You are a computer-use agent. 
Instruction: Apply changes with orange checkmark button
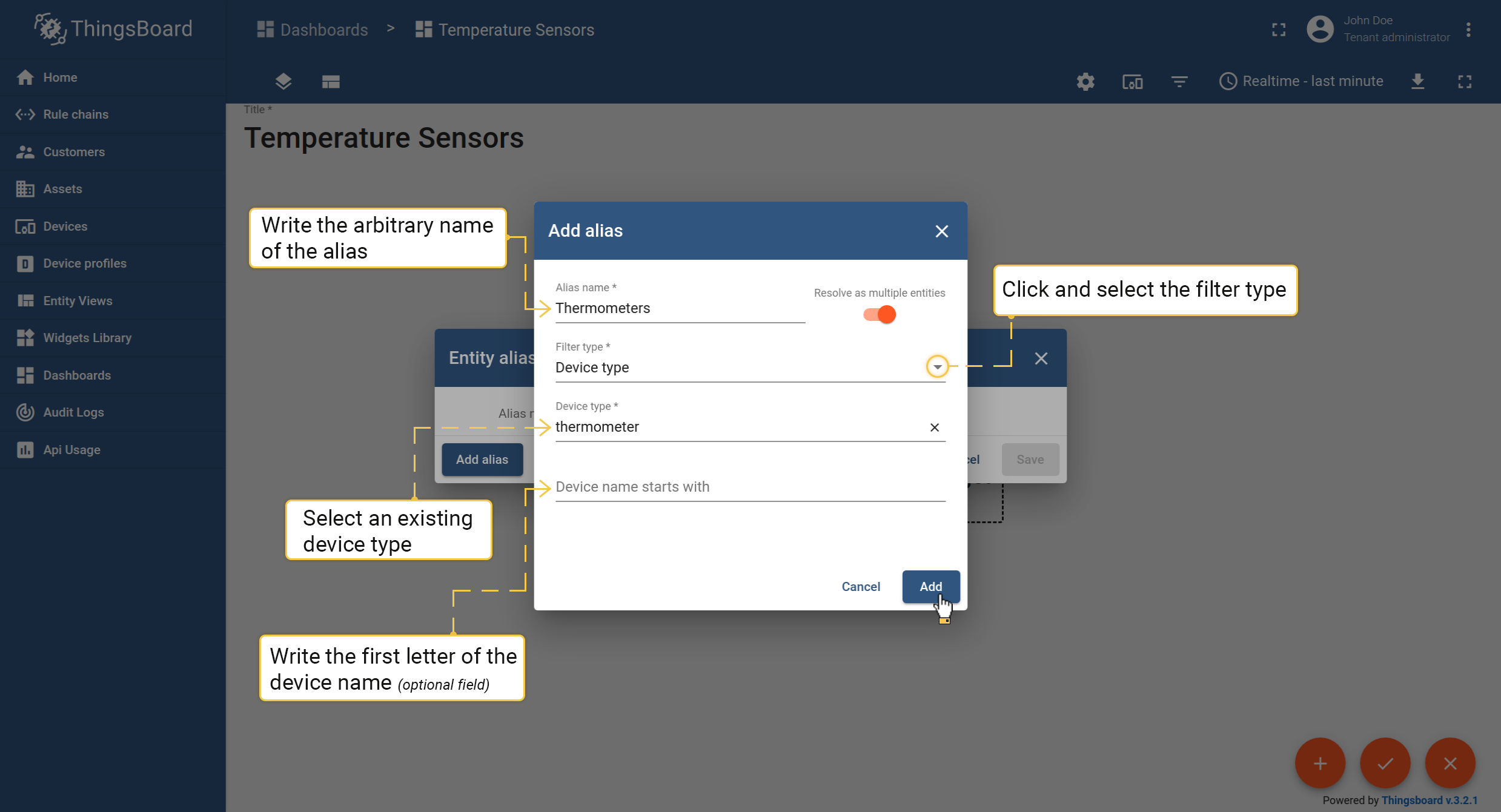coord(1385,763)
